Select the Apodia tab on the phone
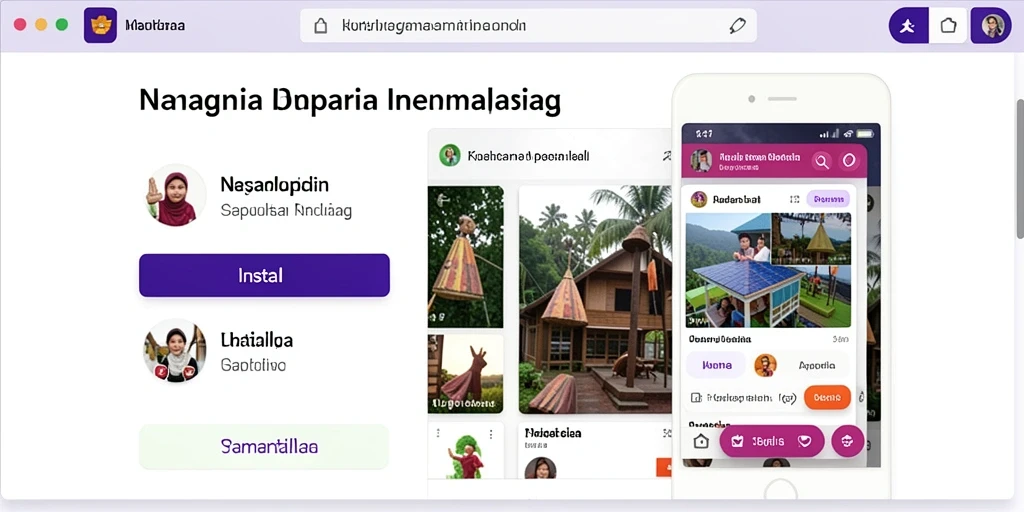The height and width of the screenshot is (512, 1024). click(816, 366)
